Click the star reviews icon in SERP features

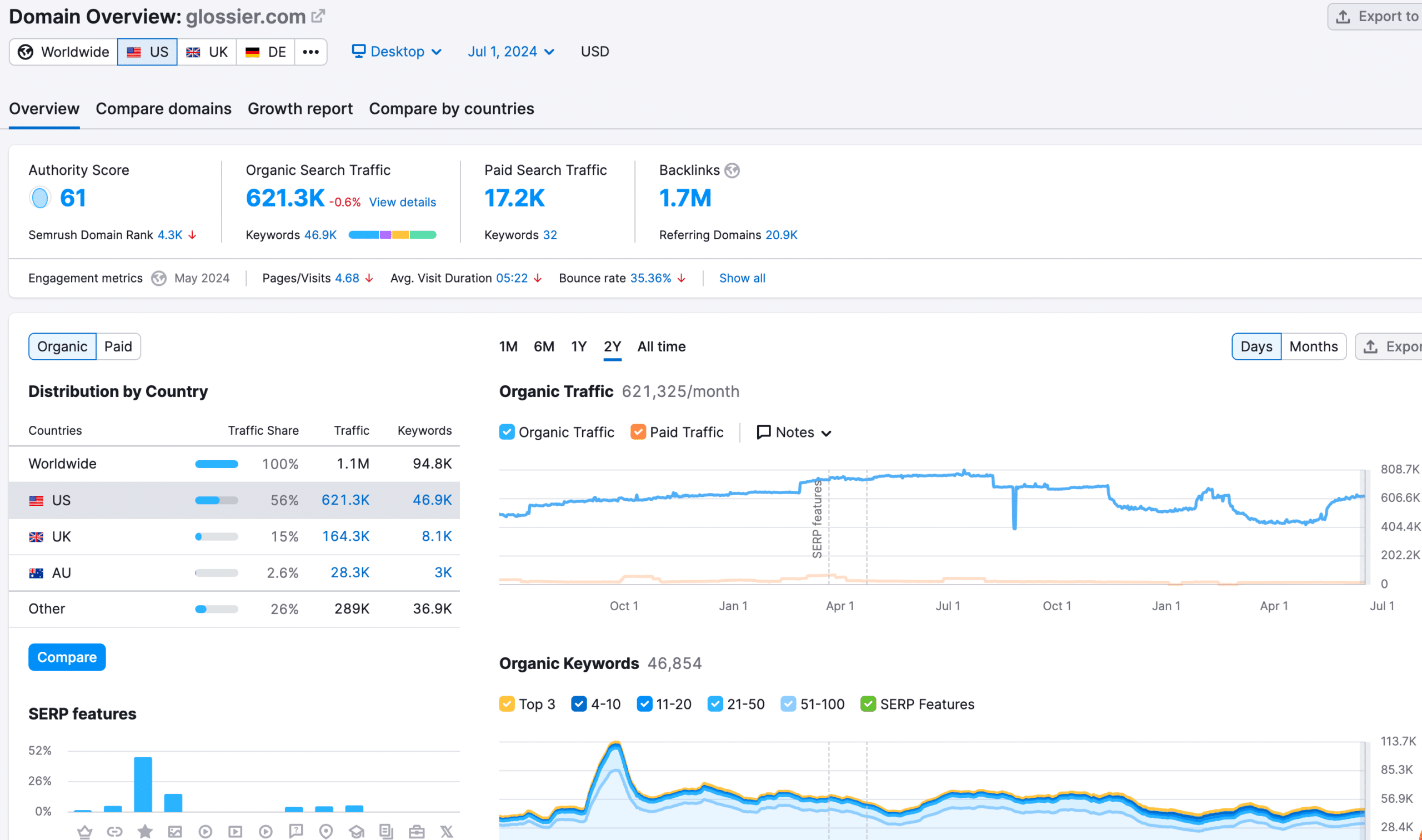[145, 831]
